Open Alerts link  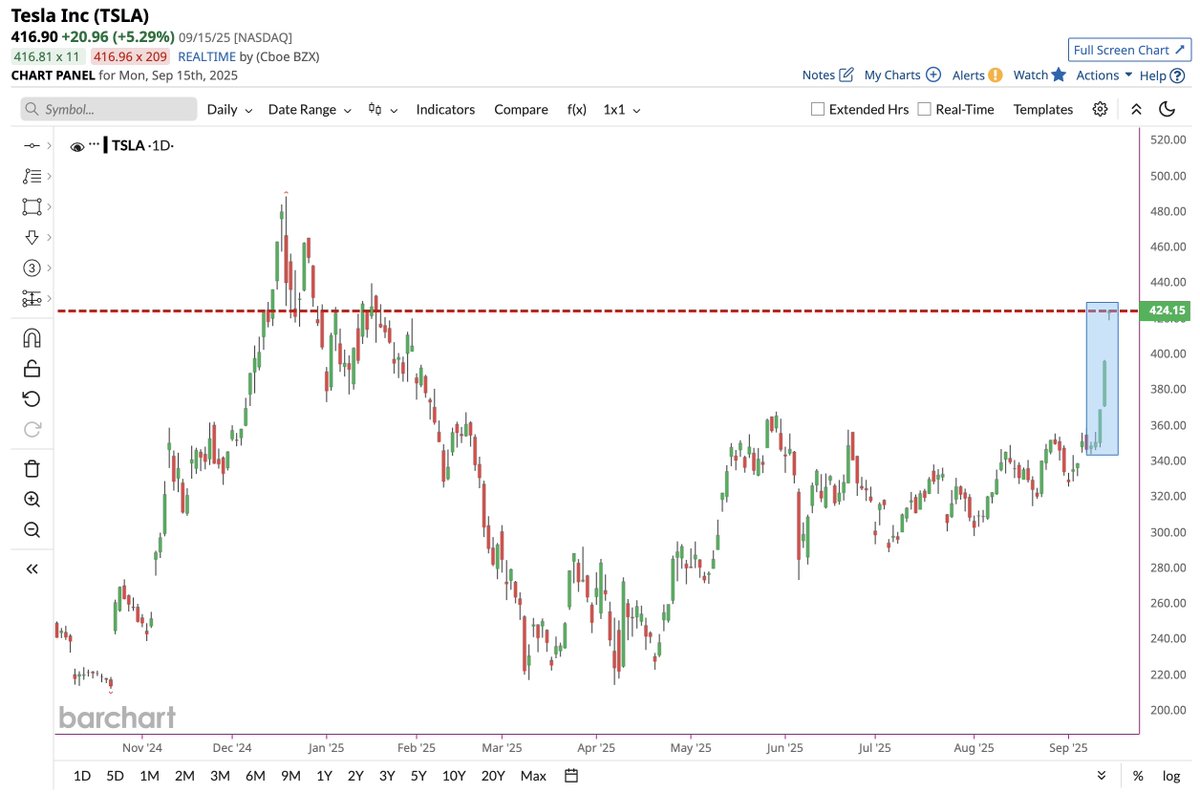(977, 75)
